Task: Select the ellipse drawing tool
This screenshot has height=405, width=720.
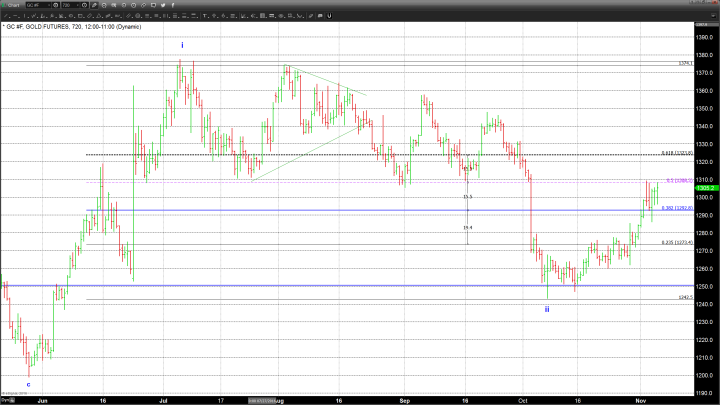Action: coord(71,16)
